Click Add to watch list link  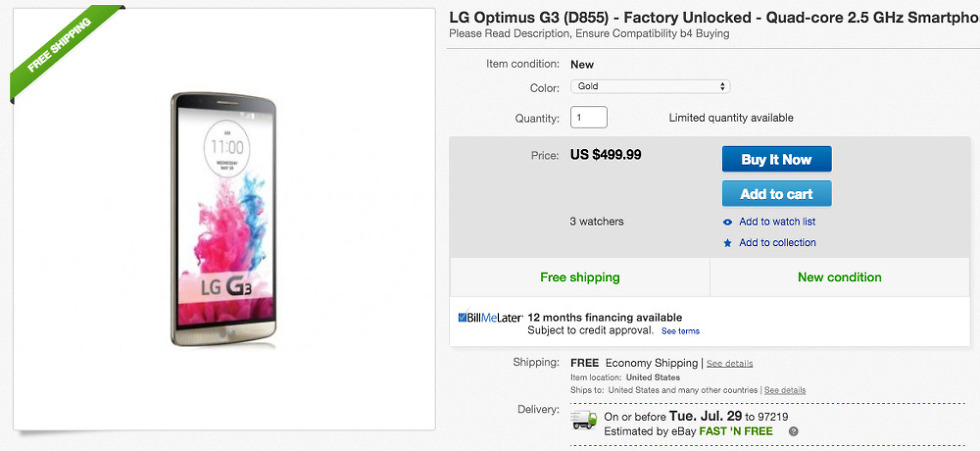pyautogui.click(x=777, y=222)
